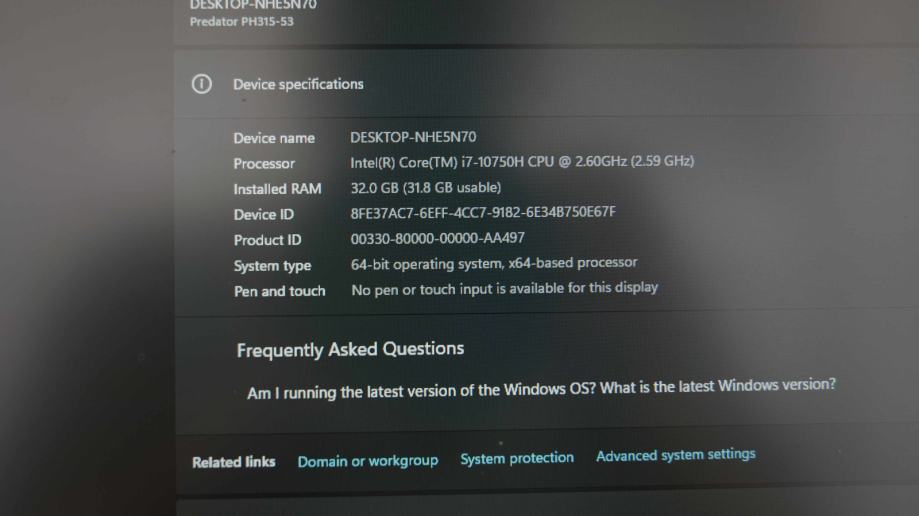Select the device name value DESKTOP-NHE5N70
Viewport: 919px width, 516px height.
413,137
